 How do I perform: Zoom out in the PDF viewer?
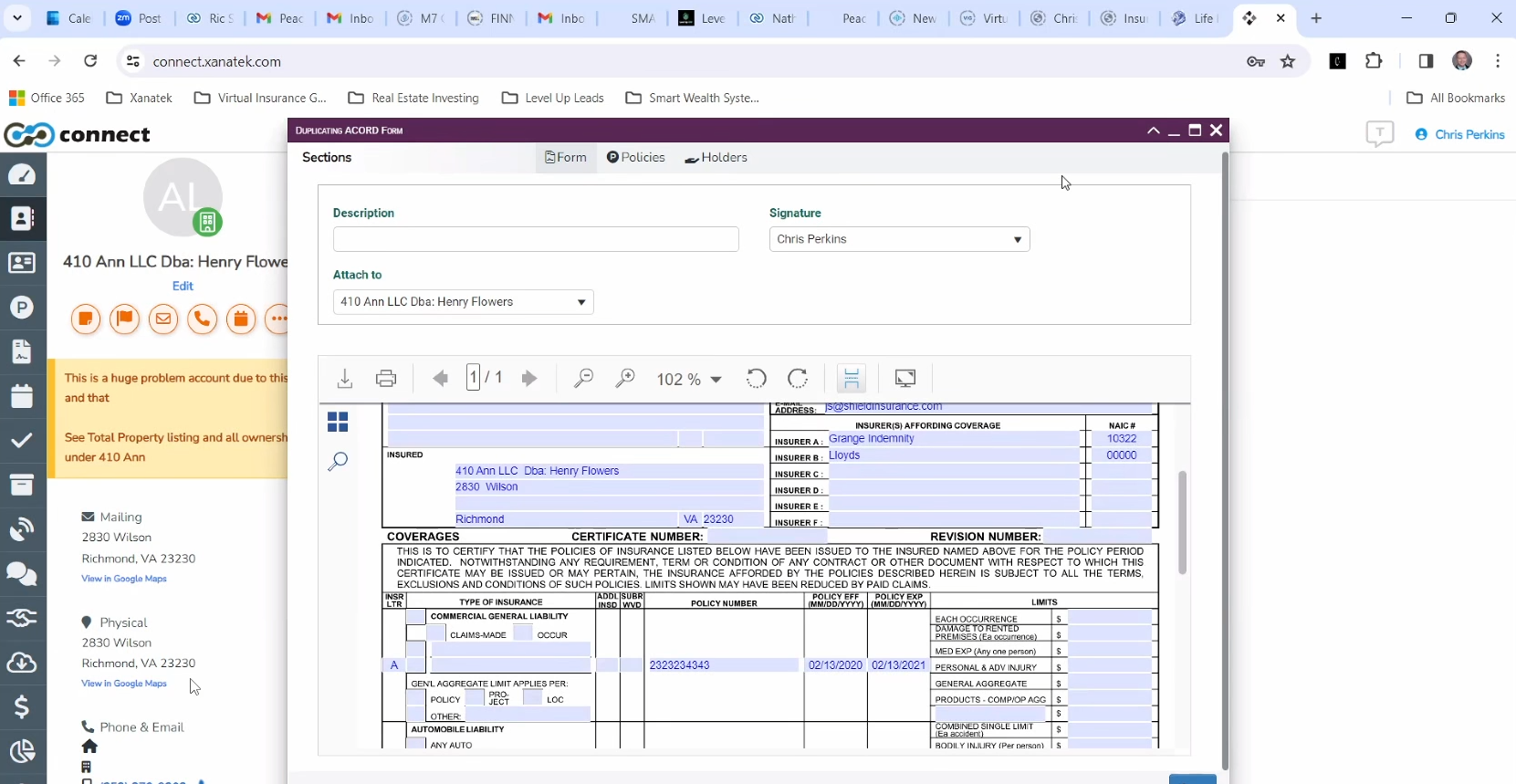pos(583,378)
